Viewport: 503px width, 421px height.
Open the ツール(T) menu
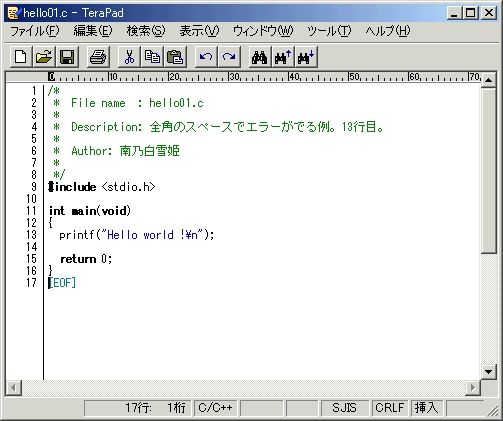pos(329,31)
